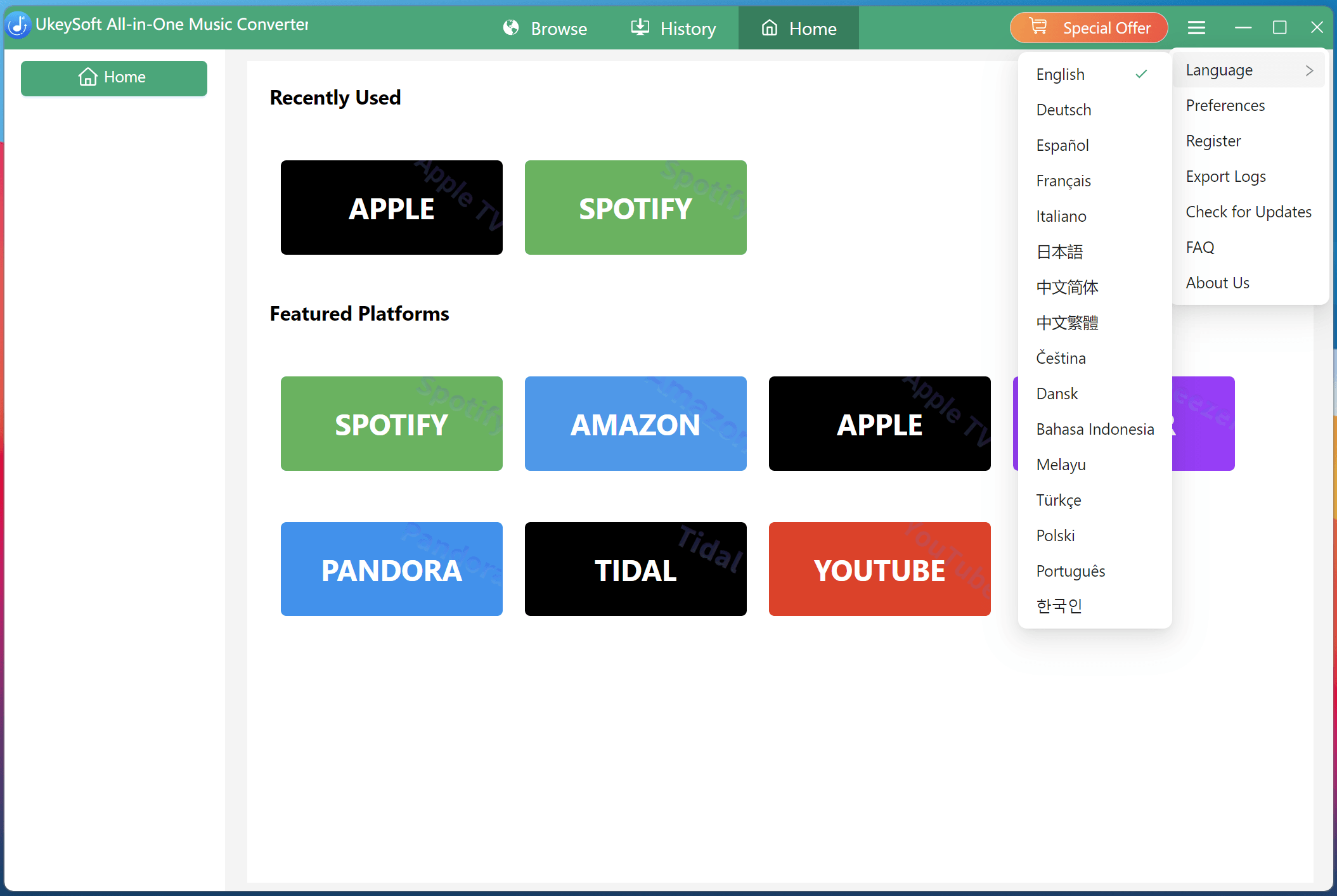Screen dimensions: 1337x896
Task: Click the Home house icon in the top bar
Action: pyautogui.click(x=769, y=28)
